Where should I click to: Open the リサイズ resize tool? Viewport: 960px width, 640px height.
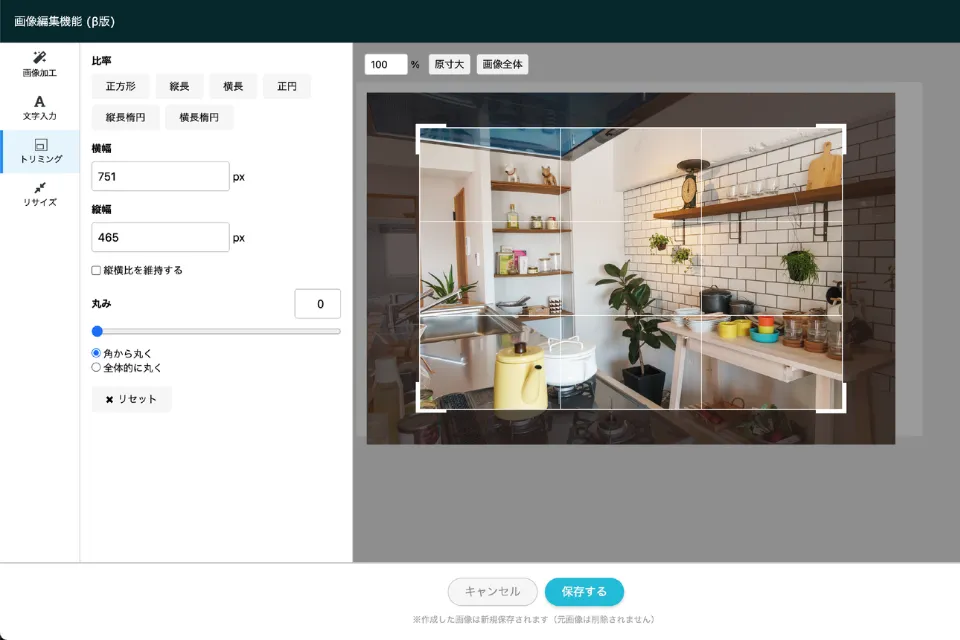tap(40, 194)
